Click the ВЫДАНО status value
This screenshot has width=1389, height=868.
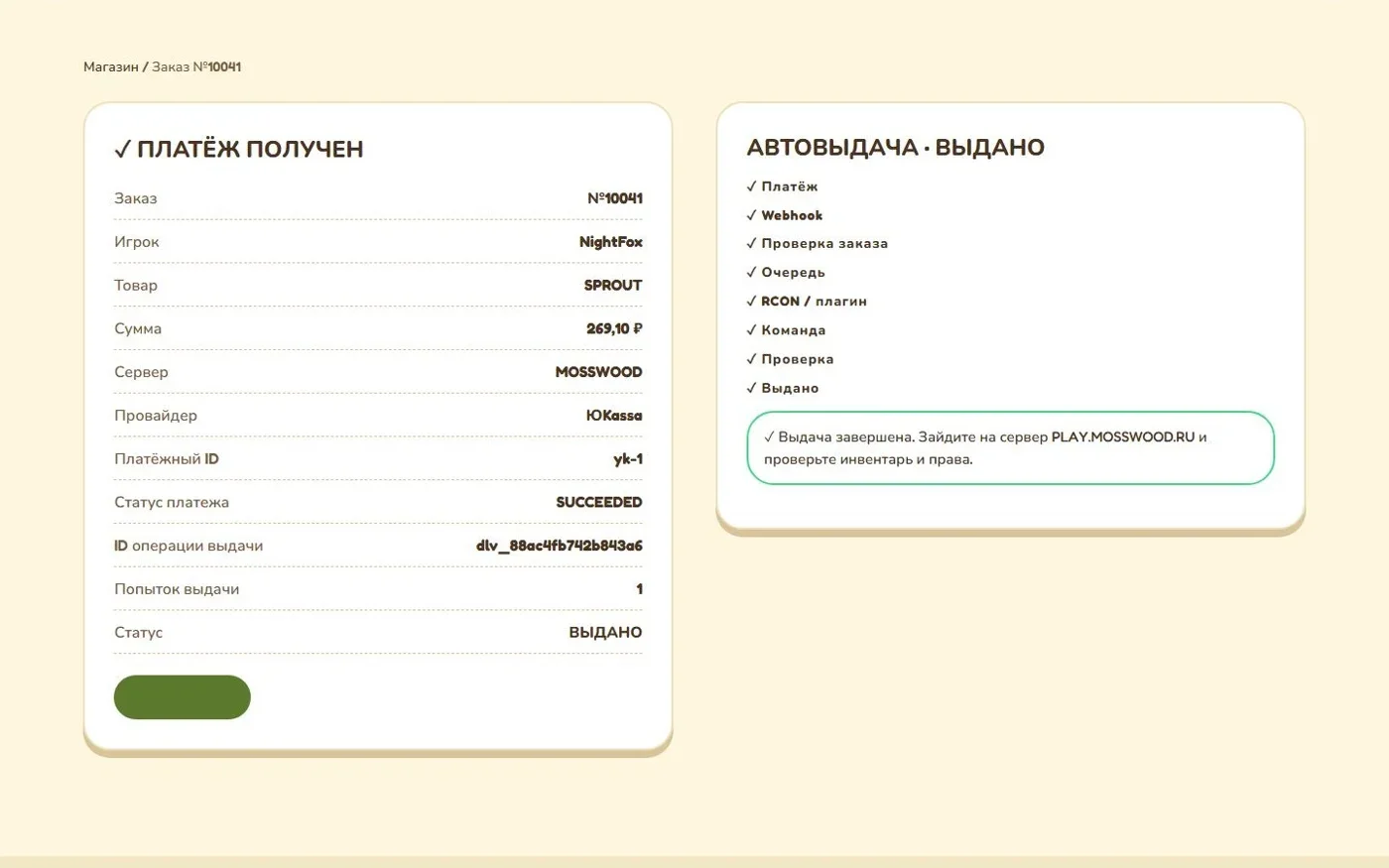(605, 633)
